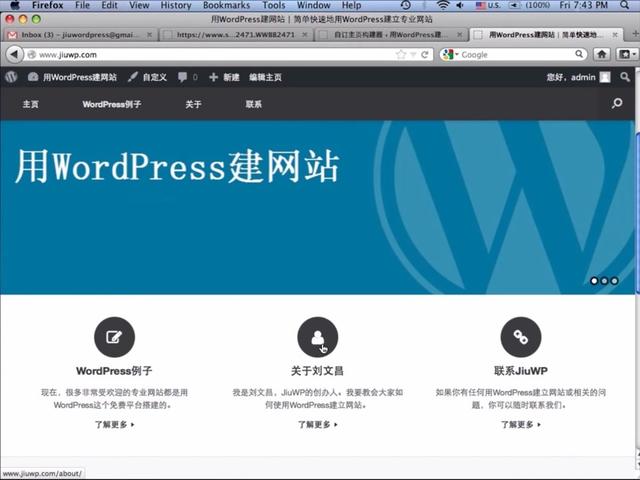Click 编辑主页 in the admin bar
Screen dimensions: 640x480
pyautogui.click(x=265, y=77)
